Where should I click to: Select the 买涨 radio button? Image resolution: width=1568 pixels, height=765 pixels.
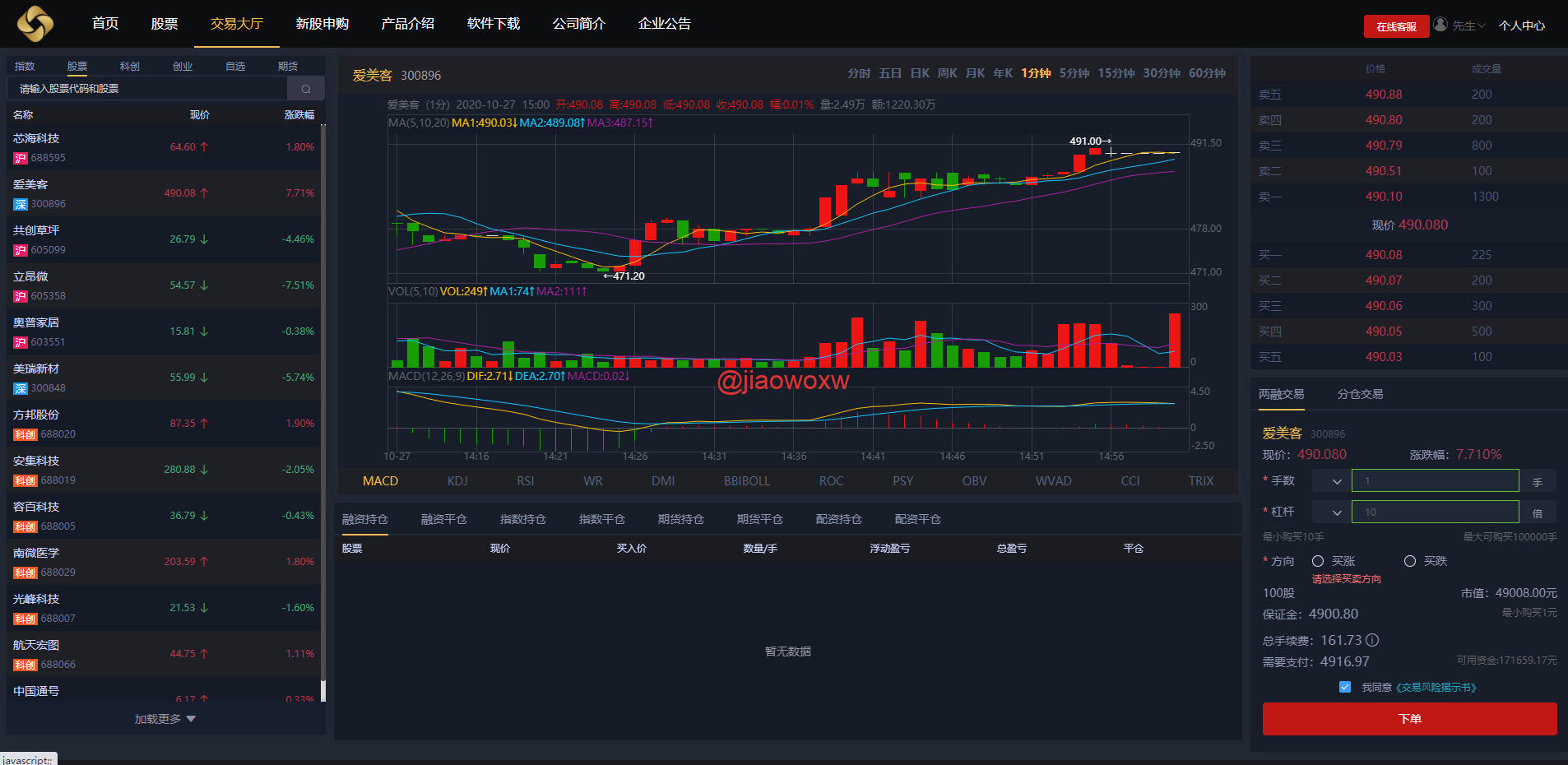pyautogui.click(x=1318, y=561)
